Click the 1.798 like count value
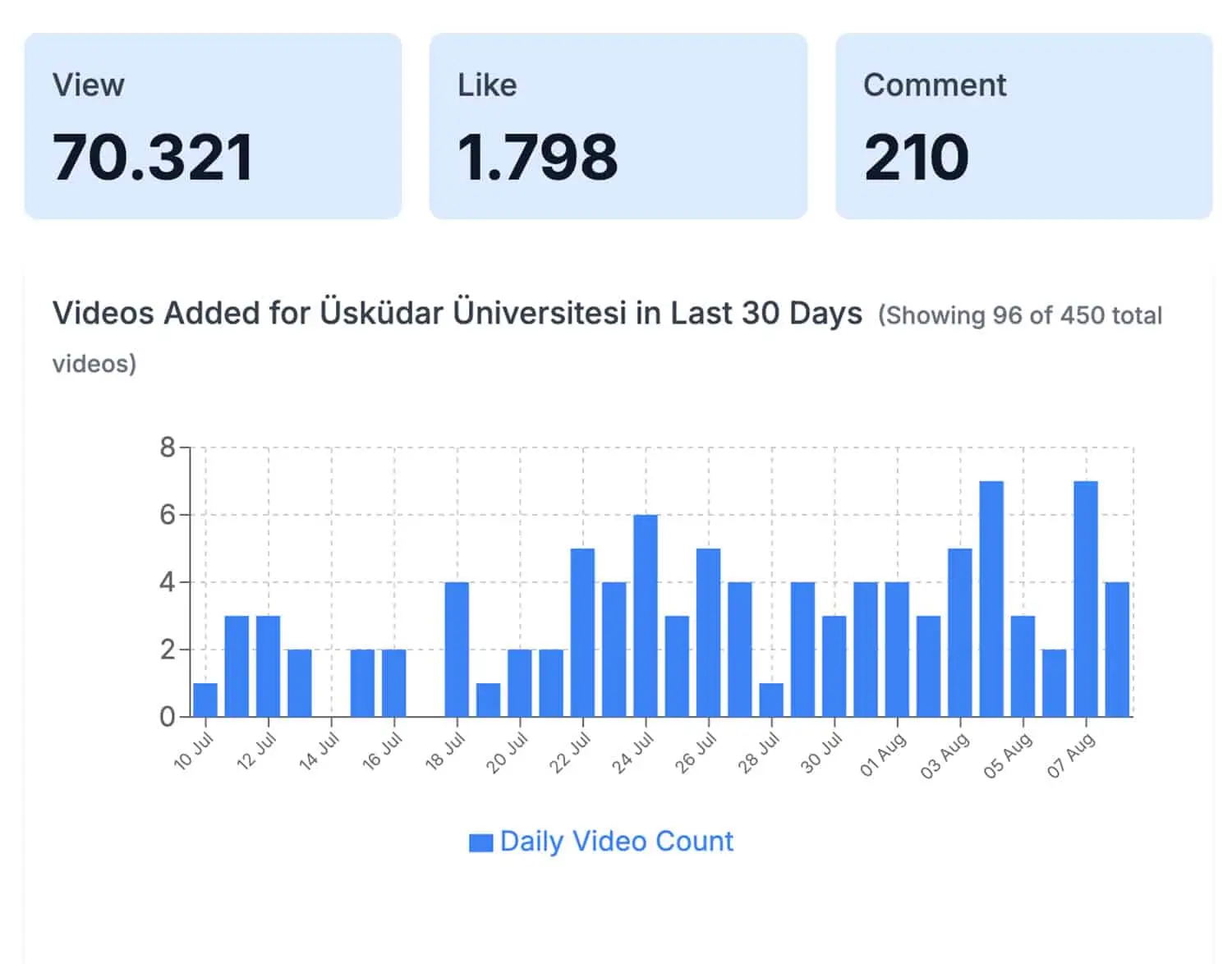The width and height of the screenshot is (1232, 964). coord(537,158)
